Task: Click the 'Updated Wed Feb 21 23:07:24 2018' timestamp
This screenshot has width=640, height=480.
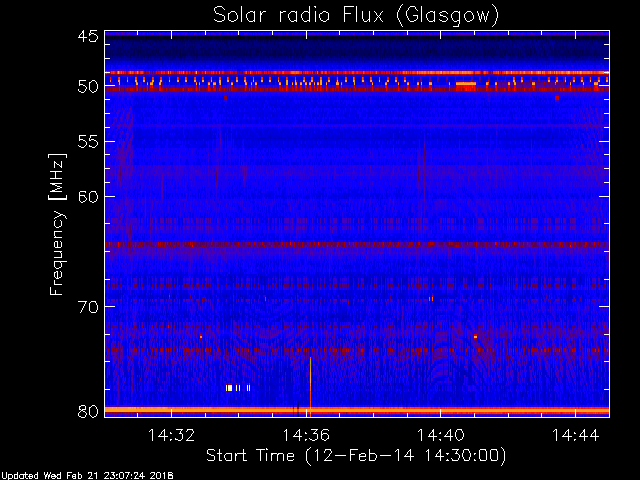Action: coord(87,476)
